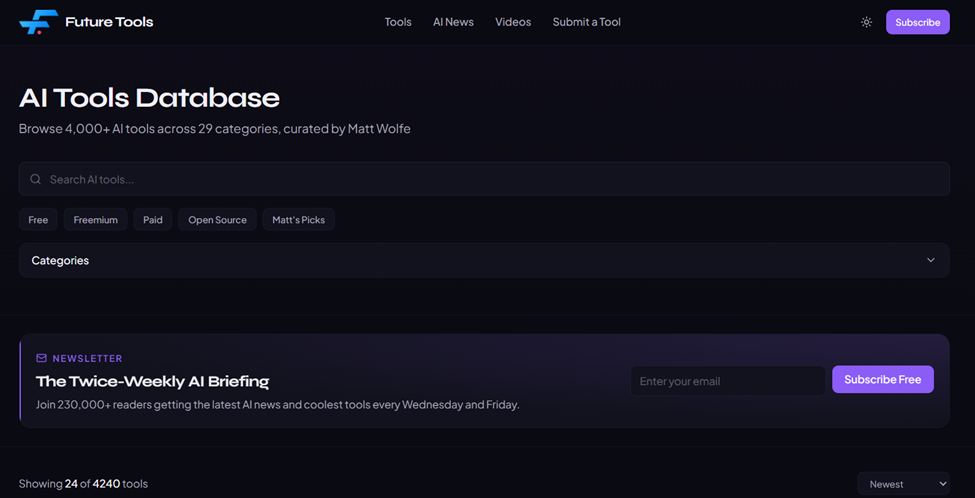This screenshot has height=498, width=975.
Task: Click the search magnifier icon
Action: 36,180
